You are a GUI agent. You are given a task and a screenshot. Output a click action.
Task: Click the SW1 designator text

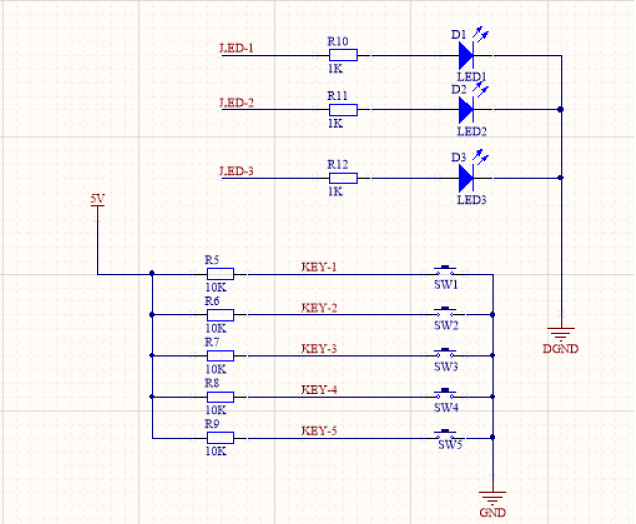(446, 285)
